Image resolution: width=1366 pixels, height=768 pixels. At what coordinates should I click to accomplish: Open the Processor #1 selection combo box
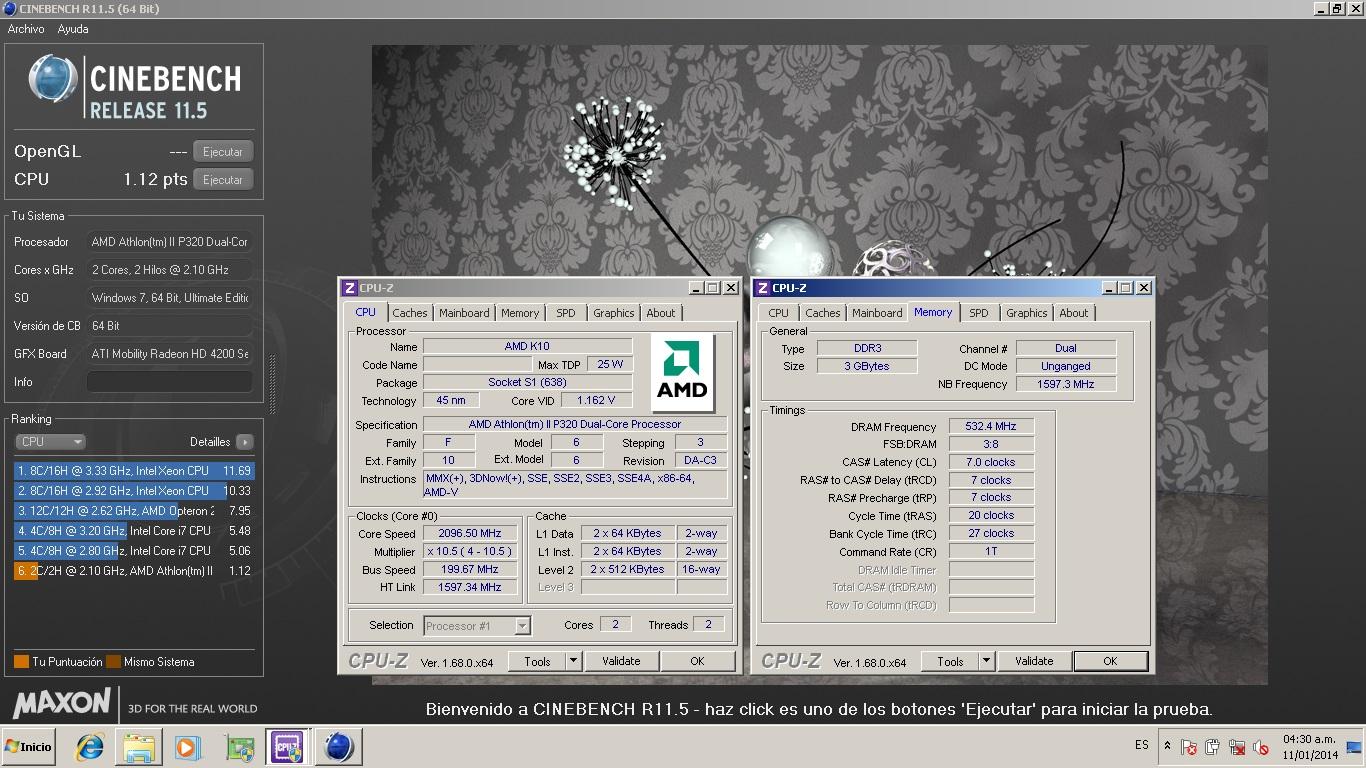(x=477, y=626)
